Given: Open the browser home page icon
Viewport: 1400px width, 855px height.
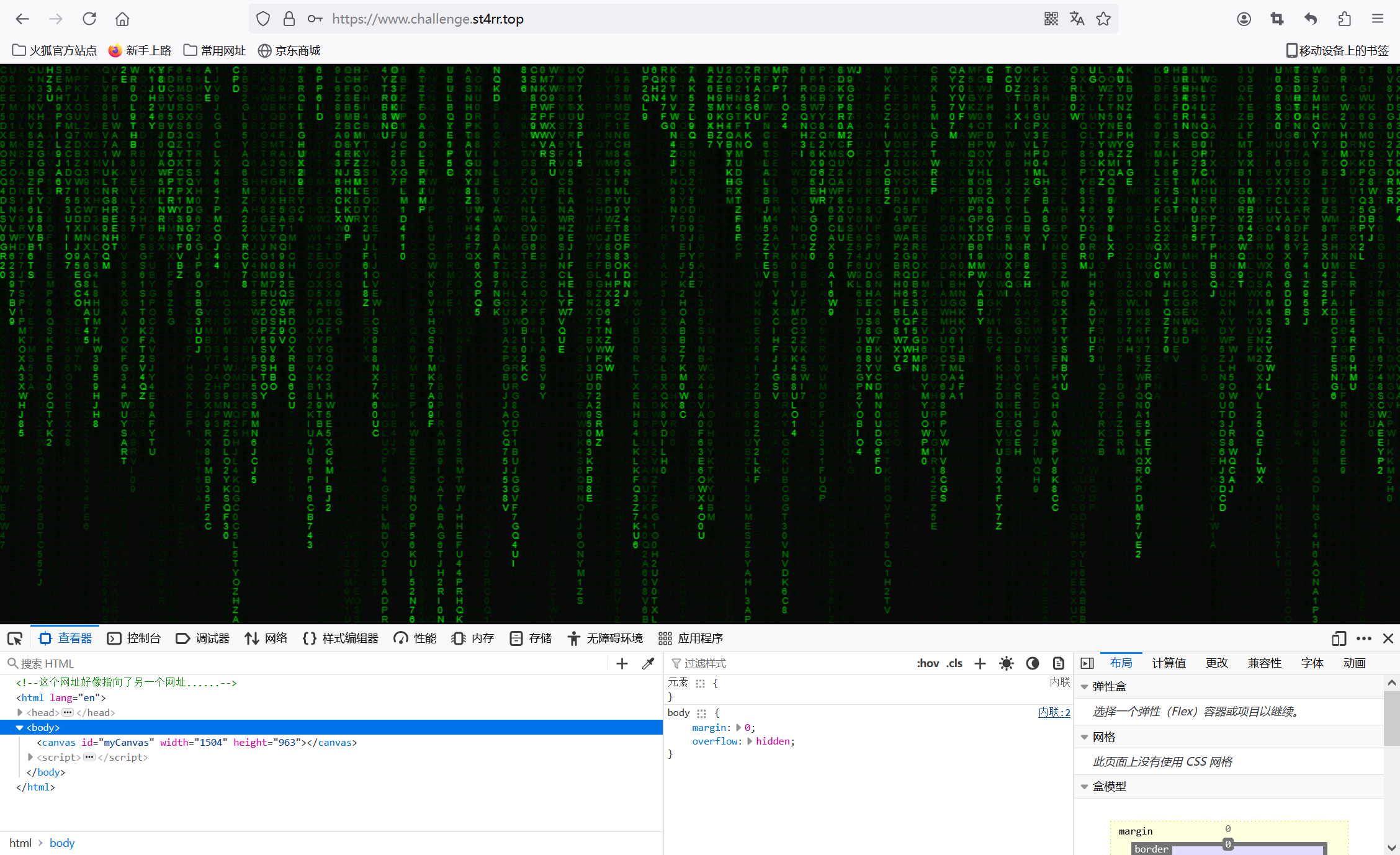Looking at the screenshot, I should click(x=122, y=19).
